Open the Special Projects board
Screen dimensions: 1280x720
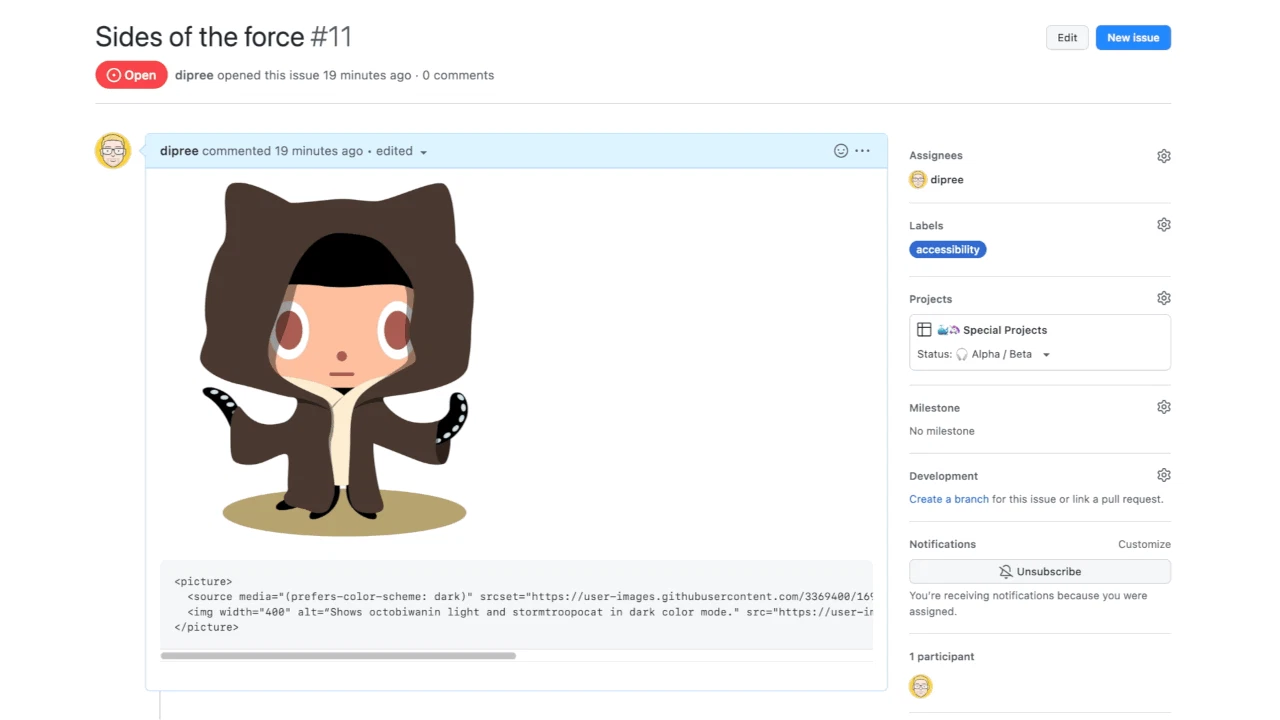click(x=1005, y=330)
